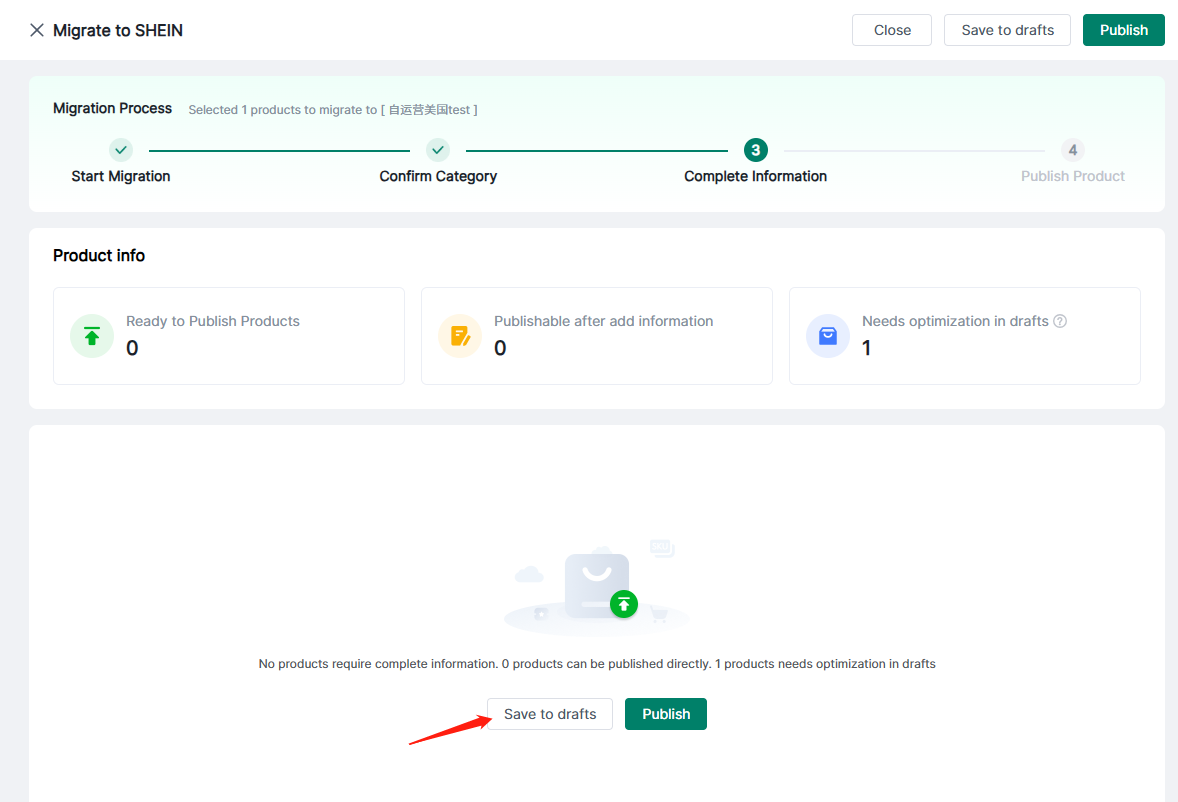Click the green Ready to Publish upload icon
Image resolution: width=1178 pixels, height=802 pixels.
pyautogui.click(x=92, y=336)
